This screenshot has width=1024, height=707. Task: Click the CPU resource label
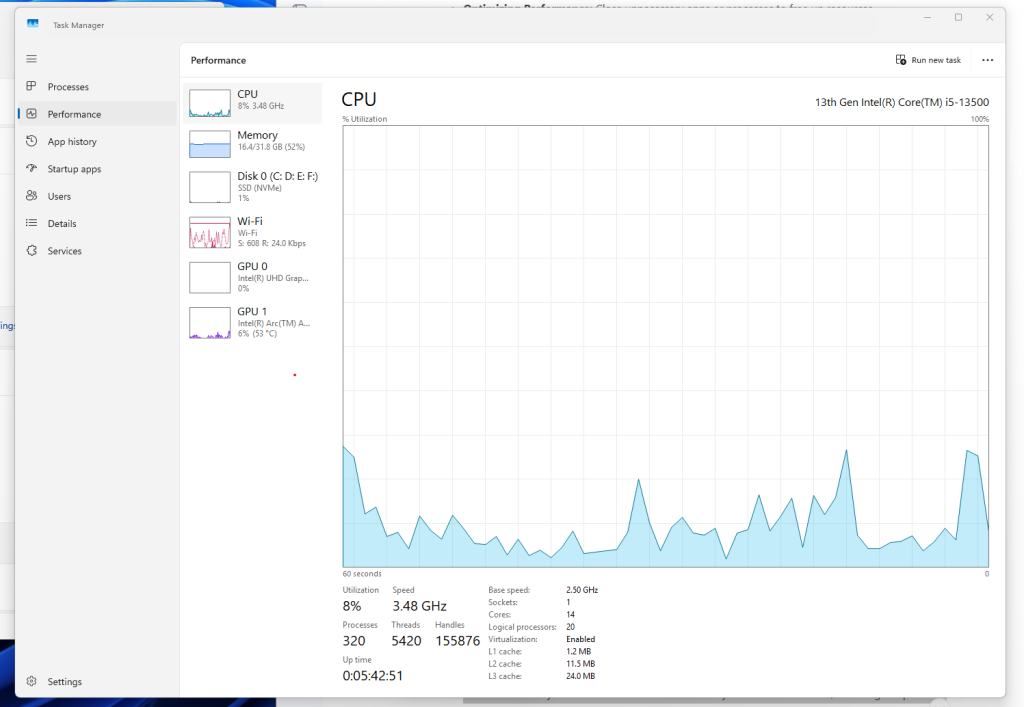click(248, 94)
